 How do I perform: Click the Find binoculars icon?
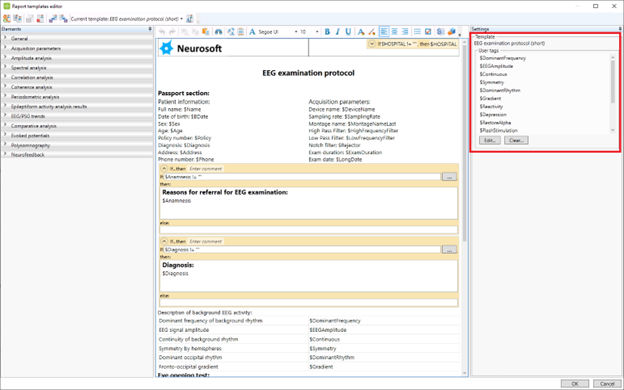pos(218,32)
